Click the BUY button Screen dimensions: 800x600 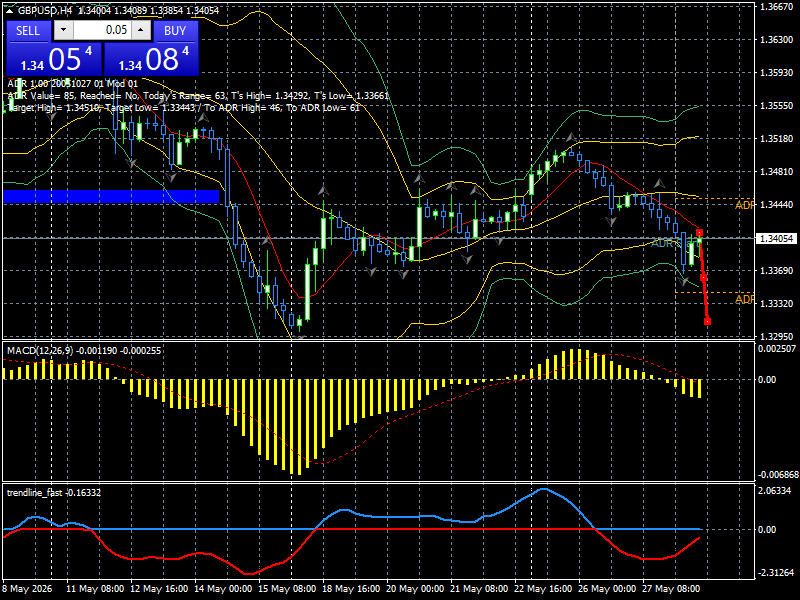(x=175, y=31)
